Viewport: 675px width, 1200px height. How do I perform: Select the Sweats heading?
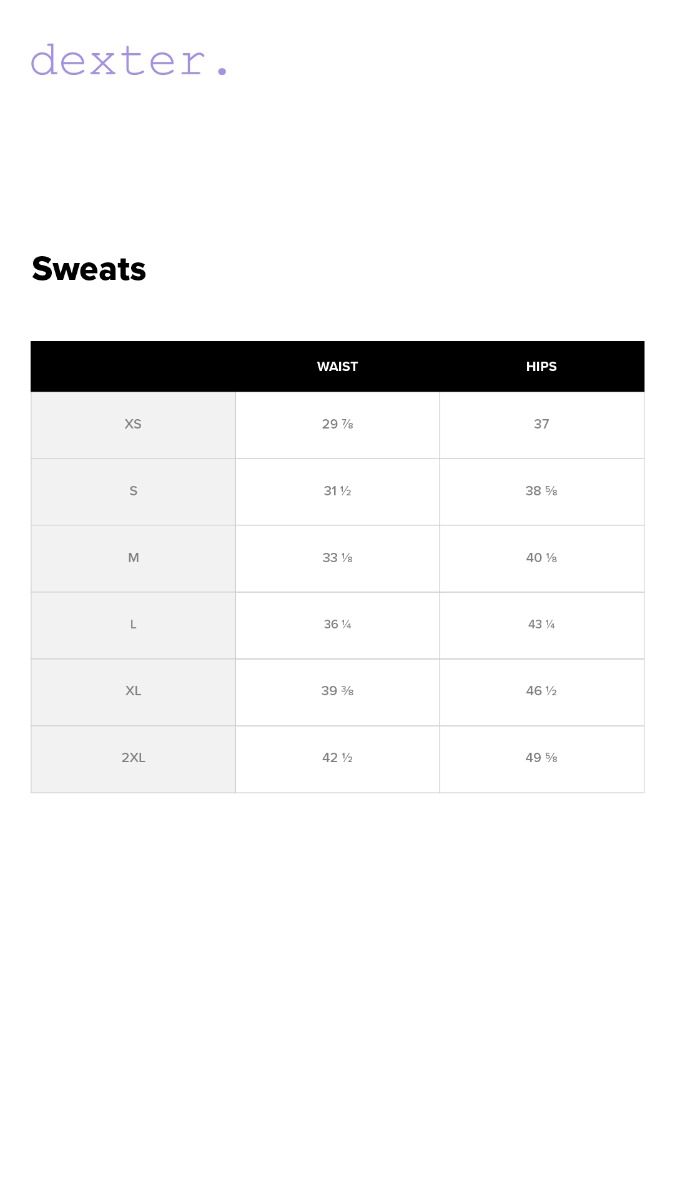click(x=89, y=269)
